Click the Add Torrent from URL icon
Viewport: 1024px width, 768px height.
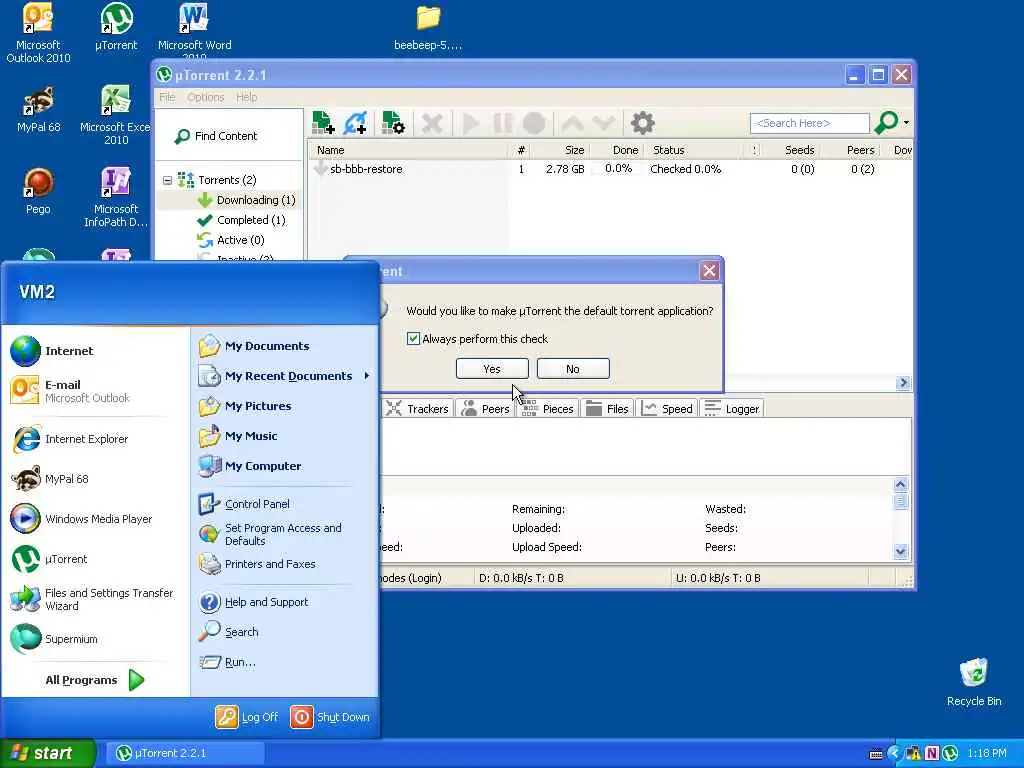click(355, 122)
